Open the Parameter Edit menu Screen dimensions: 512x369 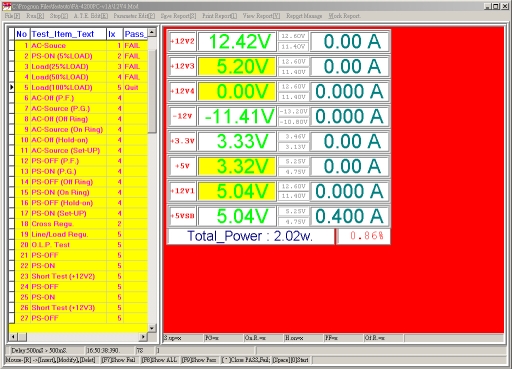134,16
